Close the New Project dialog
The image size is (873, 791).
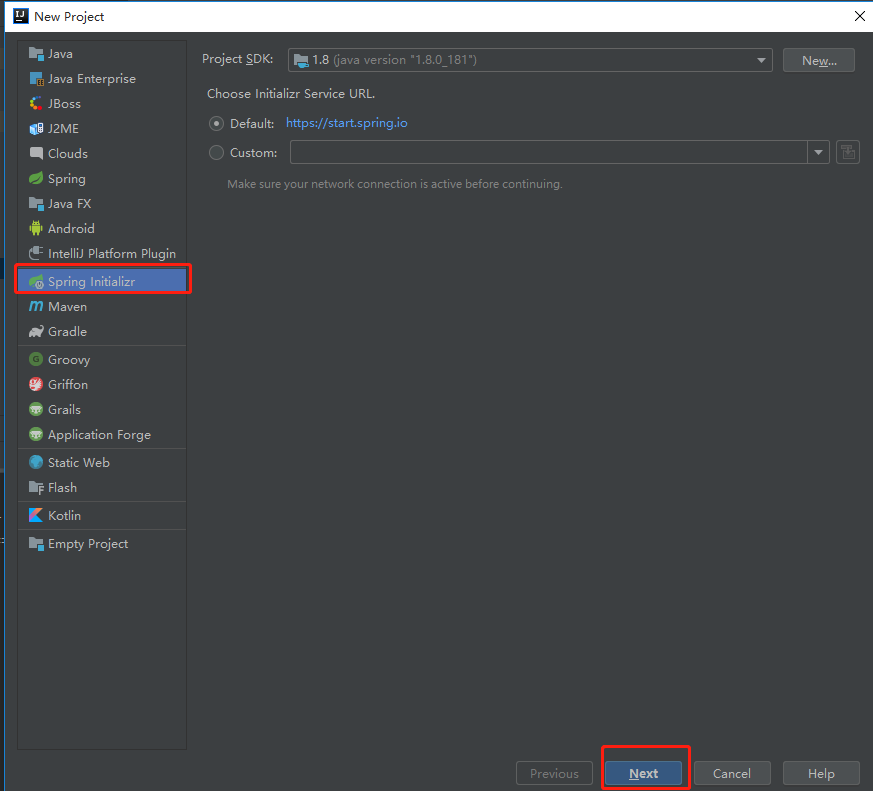tap(860, 16)
